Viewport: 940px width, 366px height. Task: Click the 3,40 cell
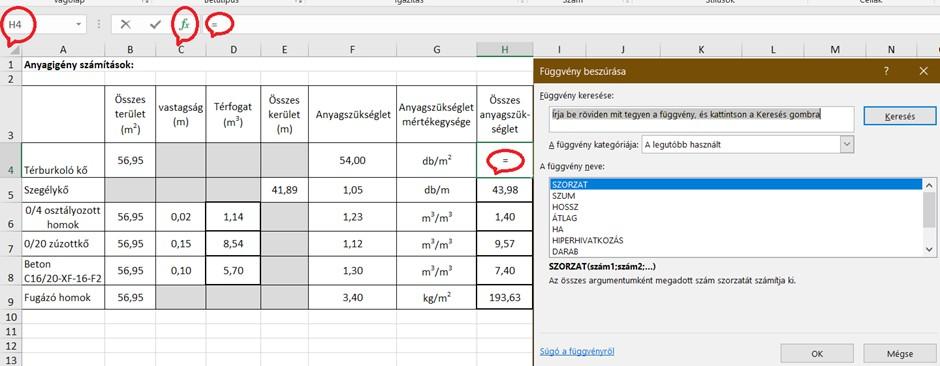(352, 297)
